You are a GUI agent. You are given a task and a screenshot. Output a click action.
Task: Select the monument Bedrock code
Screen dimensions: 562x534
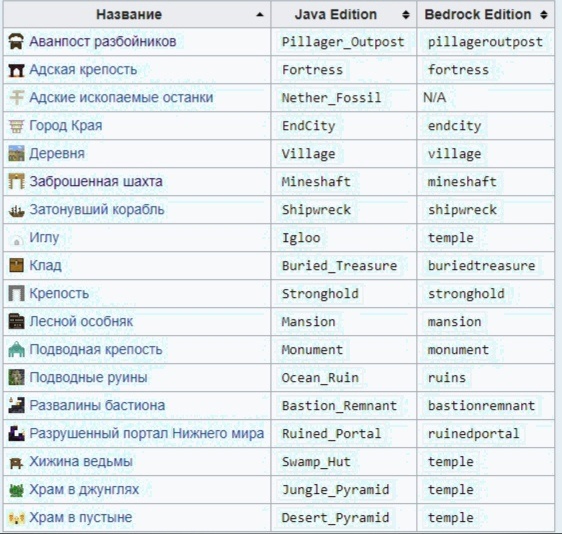point(458,350)
